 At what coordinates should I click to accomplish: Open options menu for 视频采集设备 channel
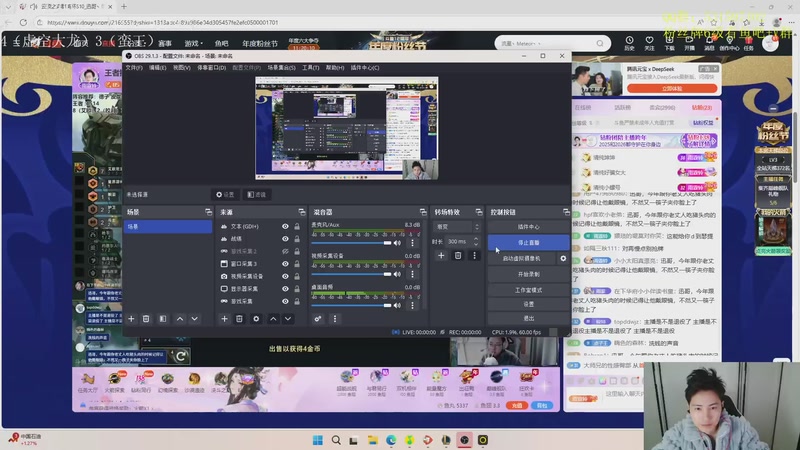[x=412, y=274]
